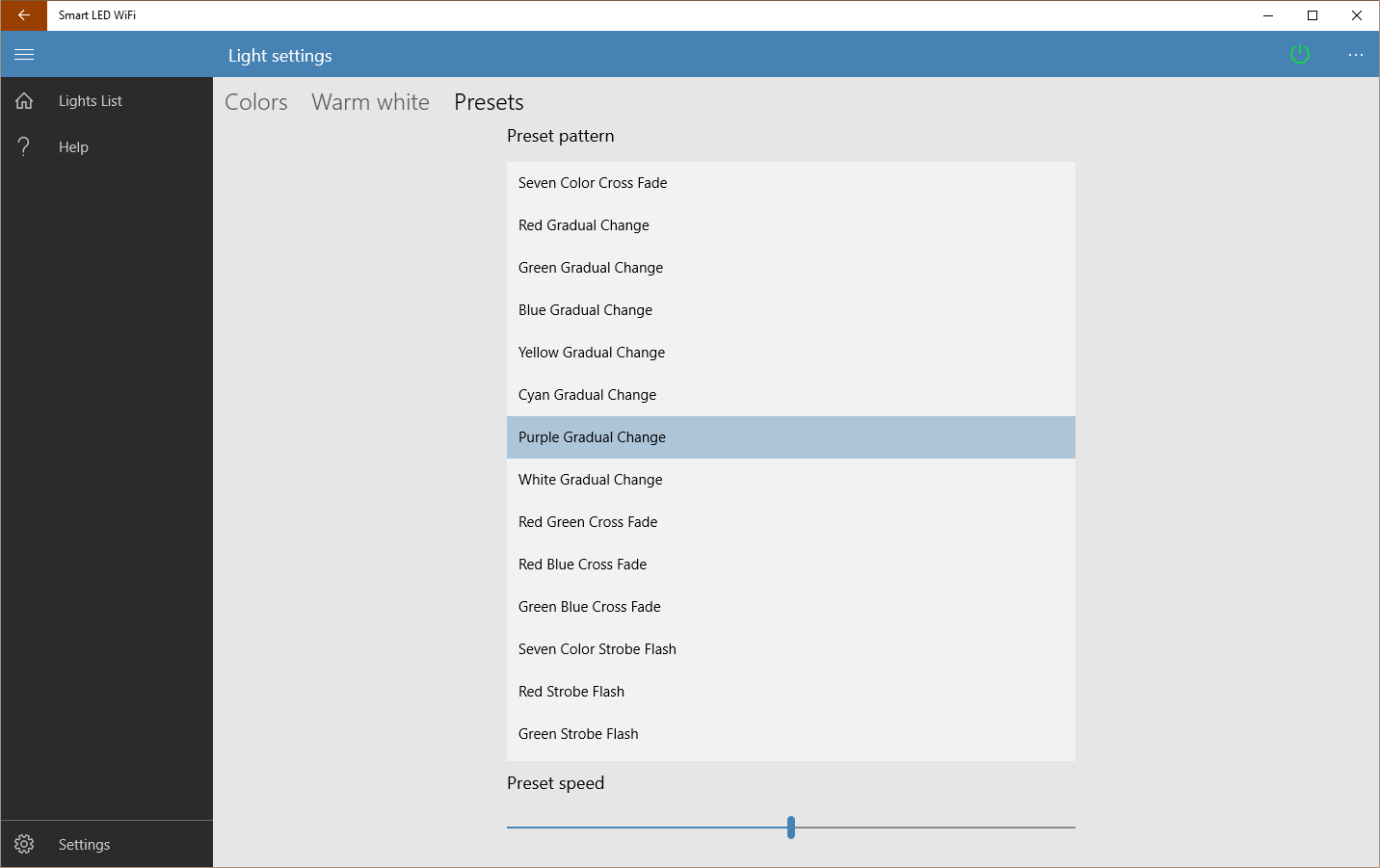Image resolution: width=1380 pixels, height=868 pixels.
Task: Click the Help question mark icon
Action: click(x=24, y=146)
